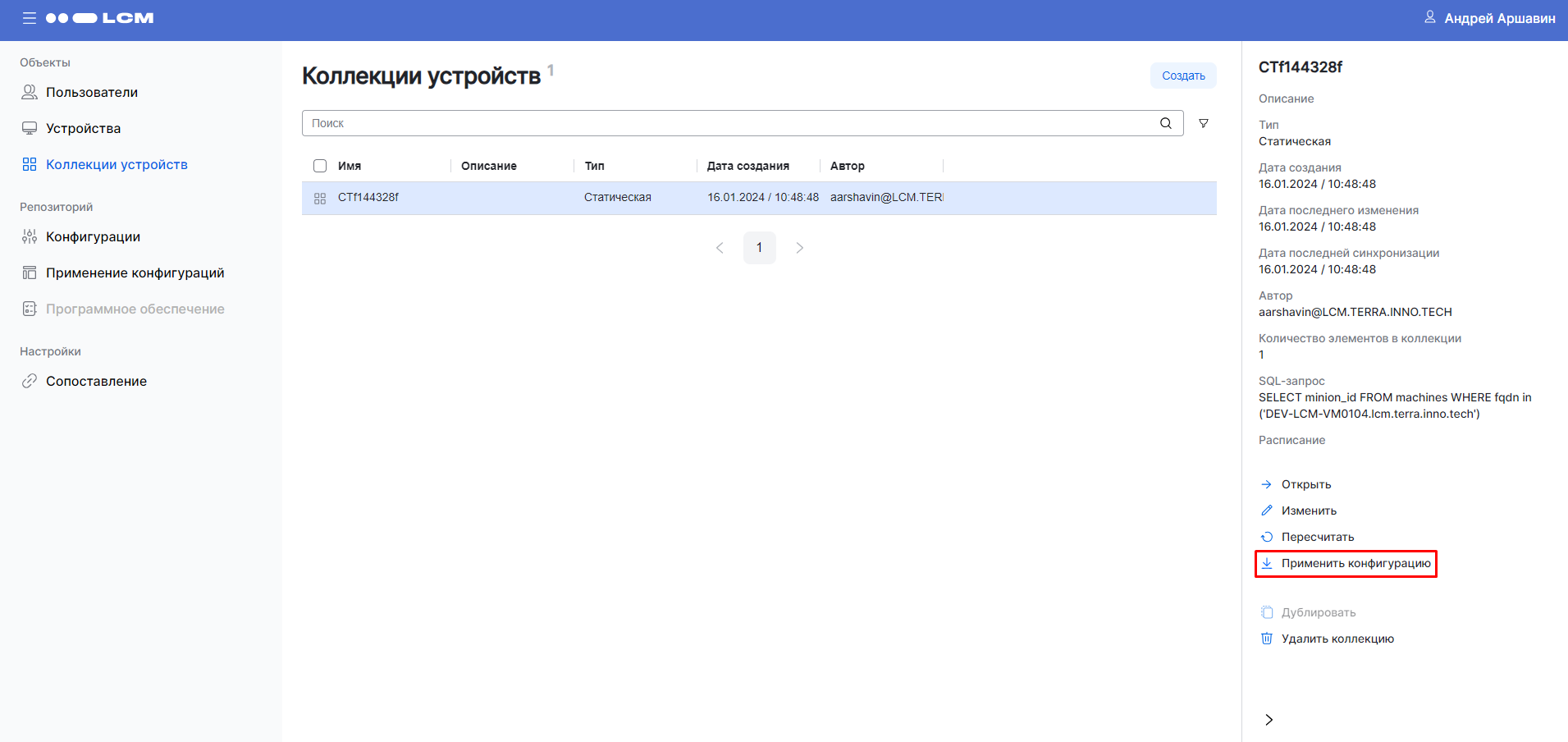Image resolution: width=1568 pixels, height=742 pixels.
Task: Click the arrow icon next to Открыть
Action: [1268, 483]
